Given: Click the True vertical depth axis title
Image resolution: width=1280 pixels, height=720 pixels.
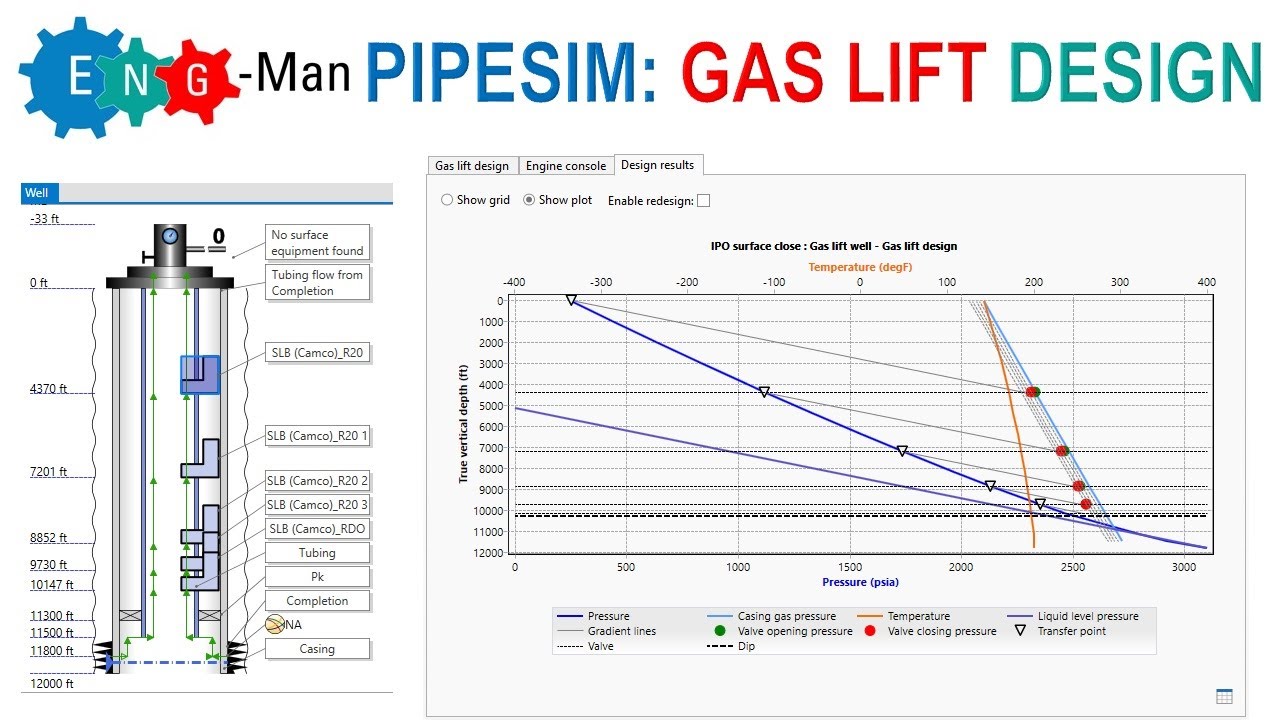Looking at the screenshot, I should click(x=464, y=423).
